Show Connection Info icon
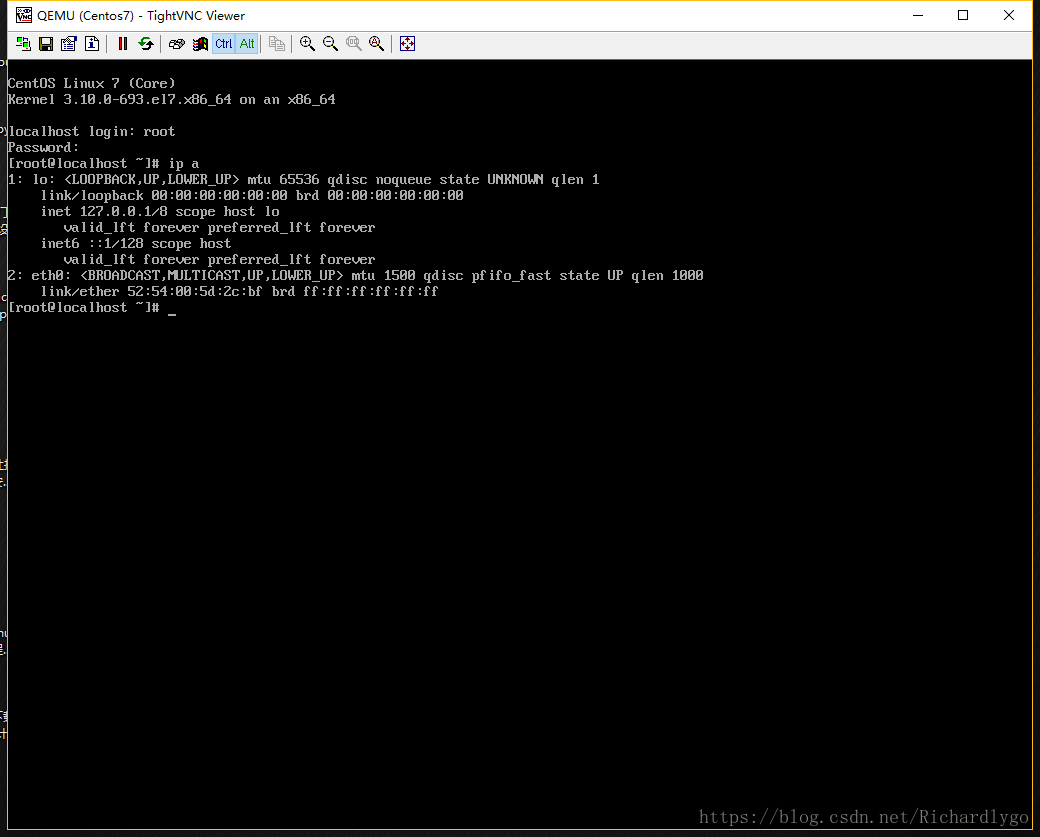Screen dimensions: 1040x837 pyautogui.click(x=92, y=44)
